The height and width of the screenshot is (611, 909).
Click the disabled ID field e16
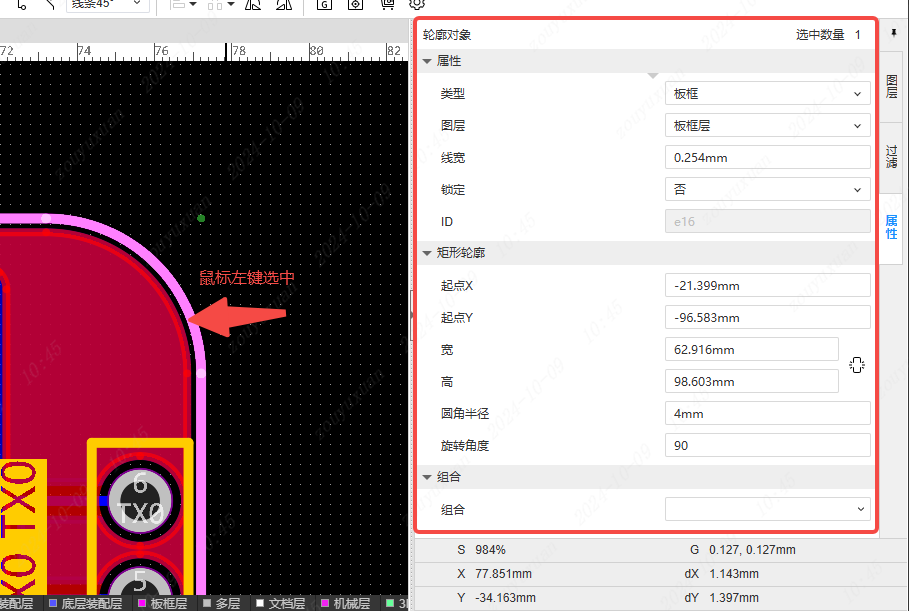coord(768,221)
